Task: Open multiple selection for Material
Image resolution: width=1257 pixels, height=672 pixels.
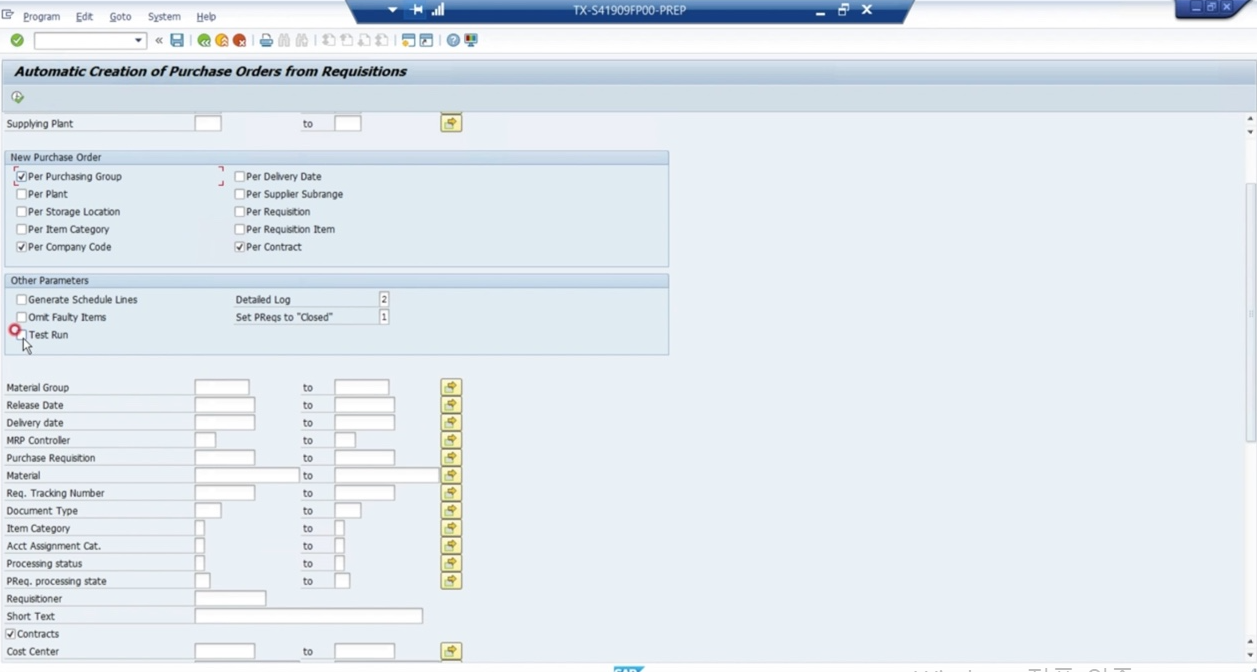Action: click(451, 475)
